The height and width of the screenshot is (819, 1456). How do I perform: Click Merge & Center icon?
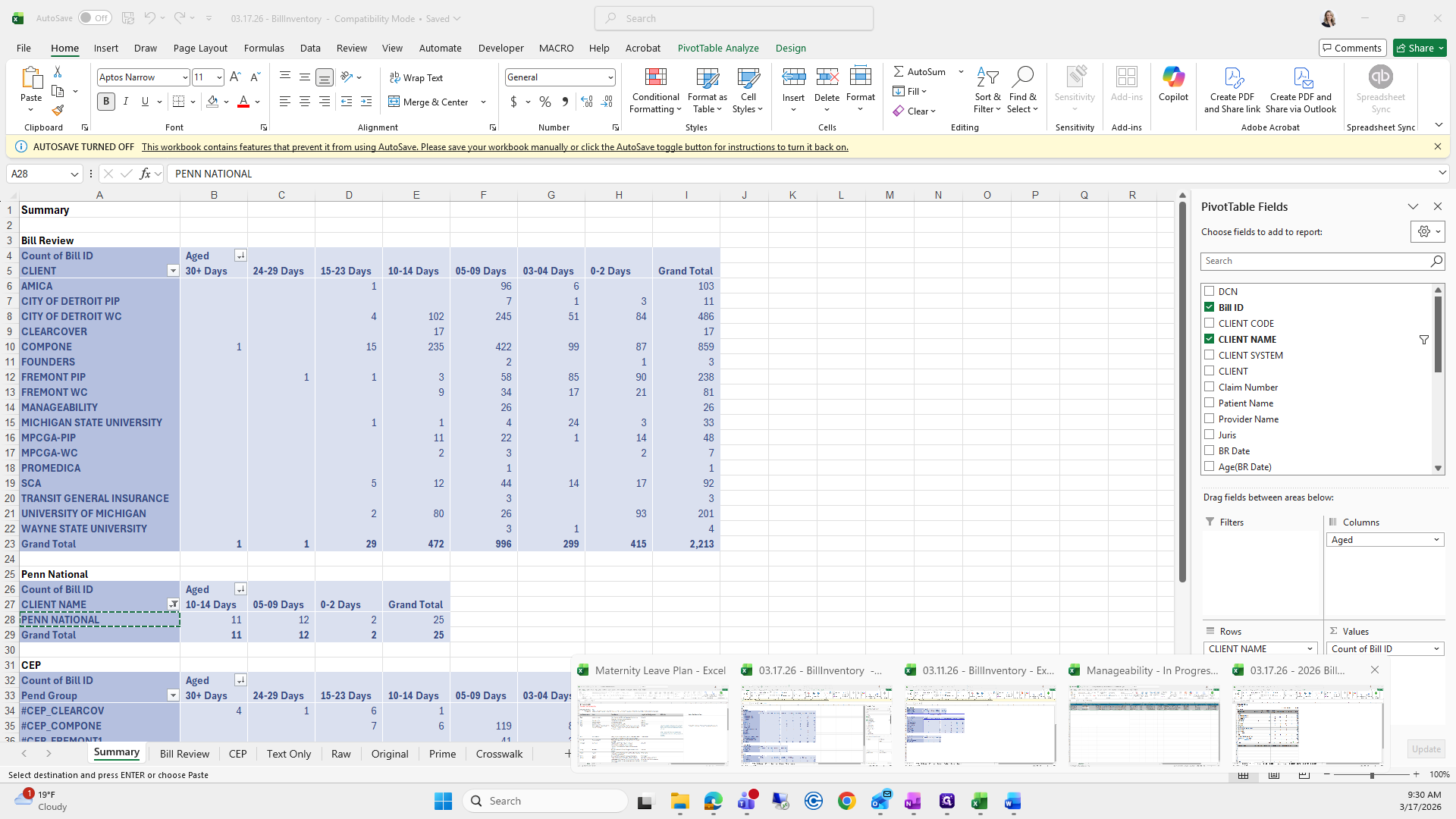pyautogui.click(x=394, y=102)
